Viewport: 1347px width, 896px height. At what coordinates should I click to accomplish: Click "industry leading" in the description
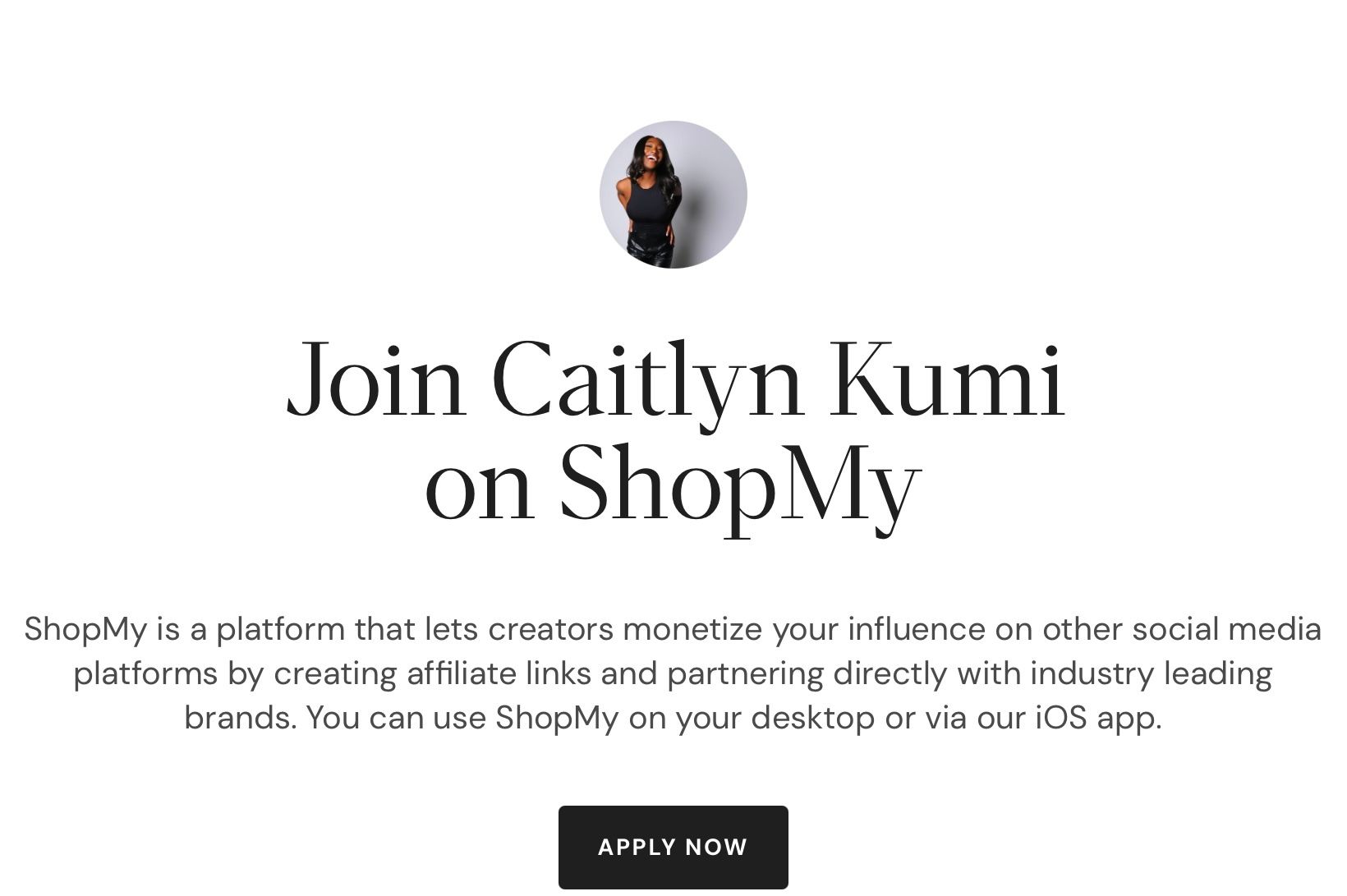click(x=1152, y=674)
